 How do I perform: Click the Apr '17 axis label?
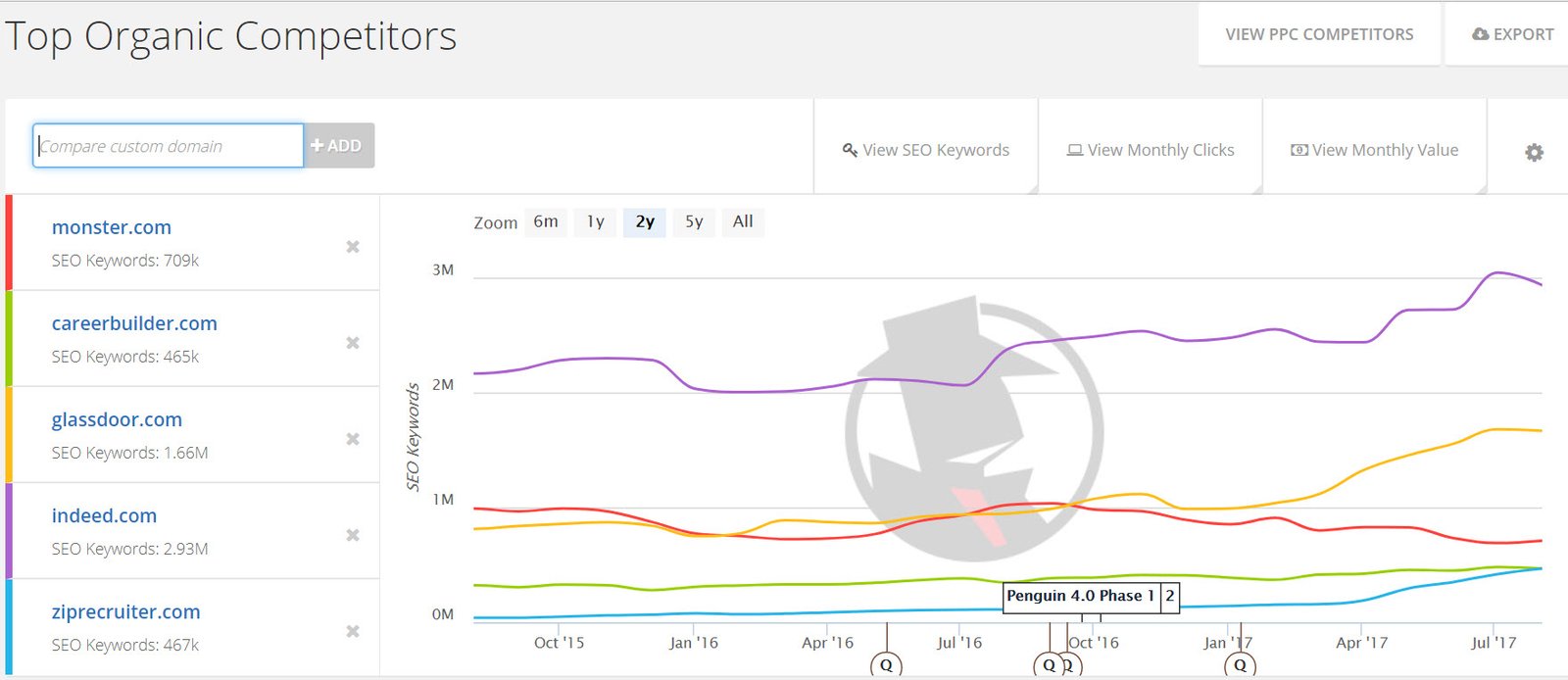[x=1361, y=643]
